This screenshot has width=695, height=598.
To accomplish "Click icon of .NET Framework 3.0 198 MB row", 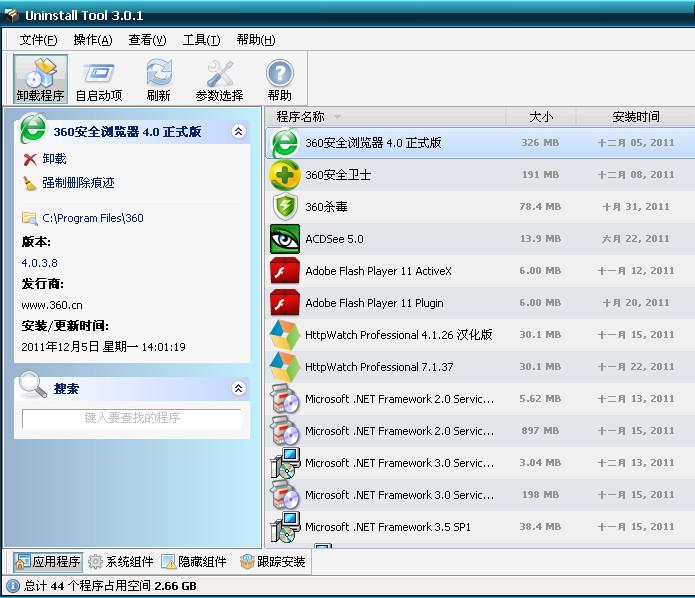I will (x=285, y=495).
